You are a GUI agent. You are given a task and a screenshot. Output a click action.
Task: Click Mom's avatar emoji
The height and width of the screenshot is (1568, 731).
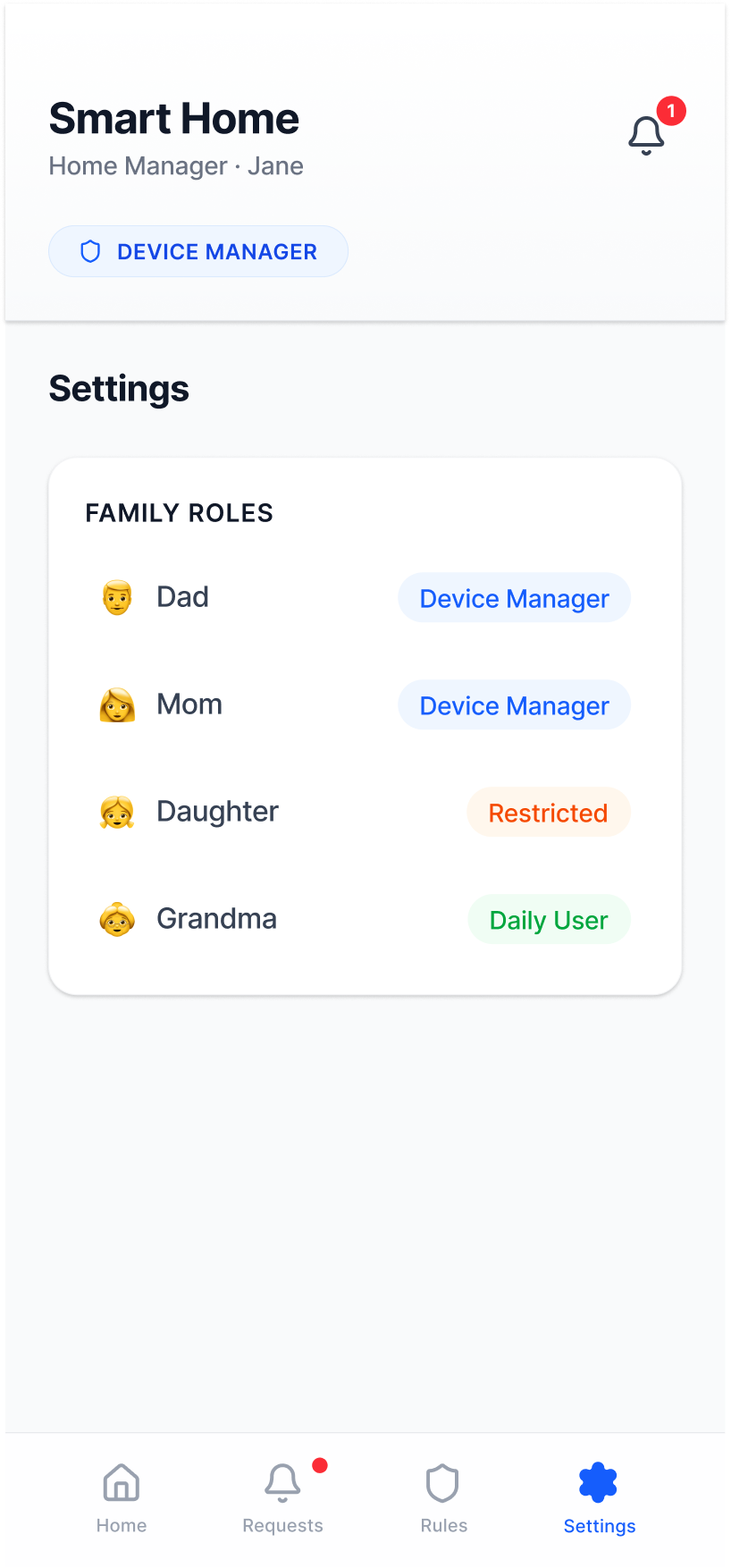tap(117, 704)
